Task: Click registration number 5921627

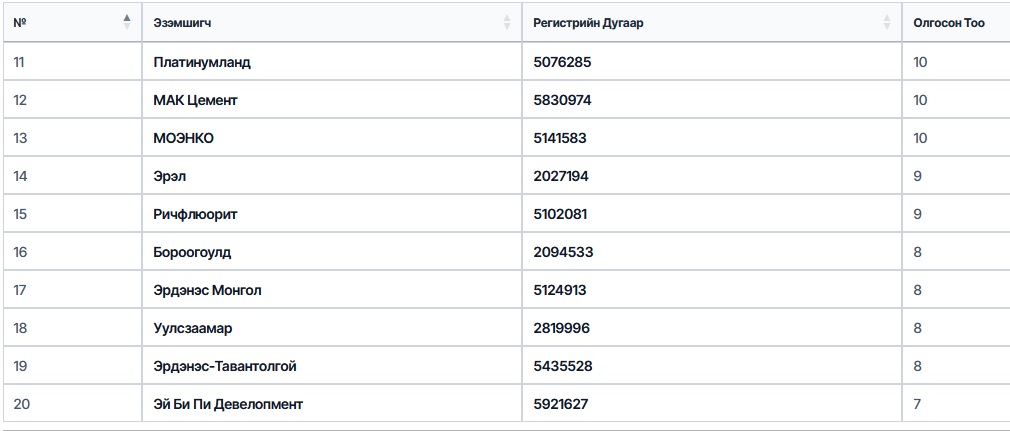Action: click(560, 405)
